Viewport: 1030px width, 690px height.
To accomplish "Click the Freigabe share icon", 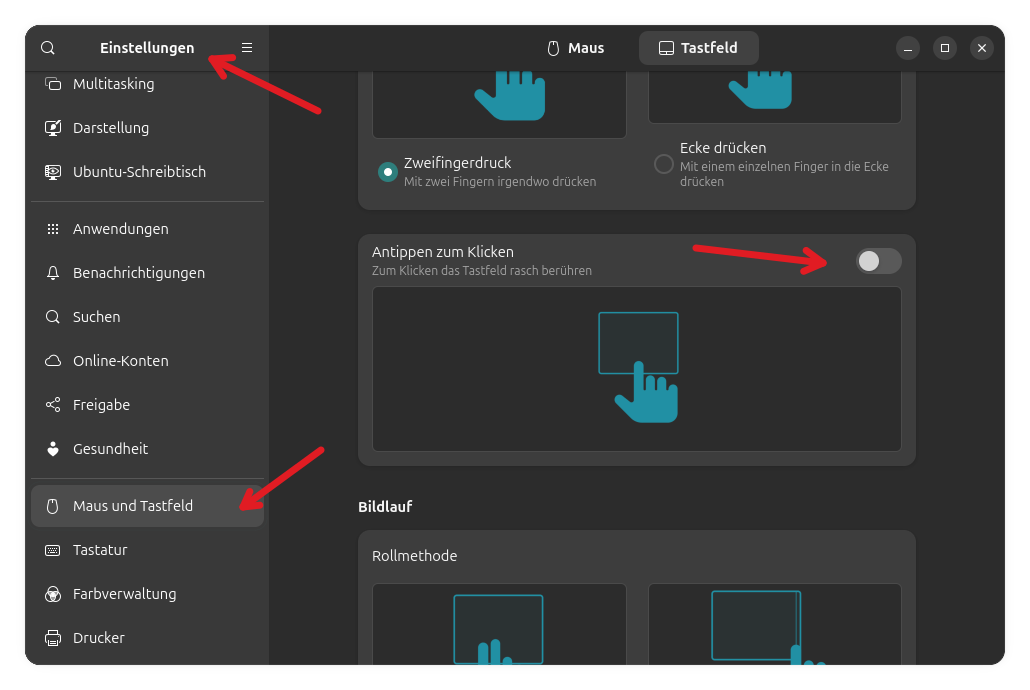I will pyautogui.click(x=53, y=405).
